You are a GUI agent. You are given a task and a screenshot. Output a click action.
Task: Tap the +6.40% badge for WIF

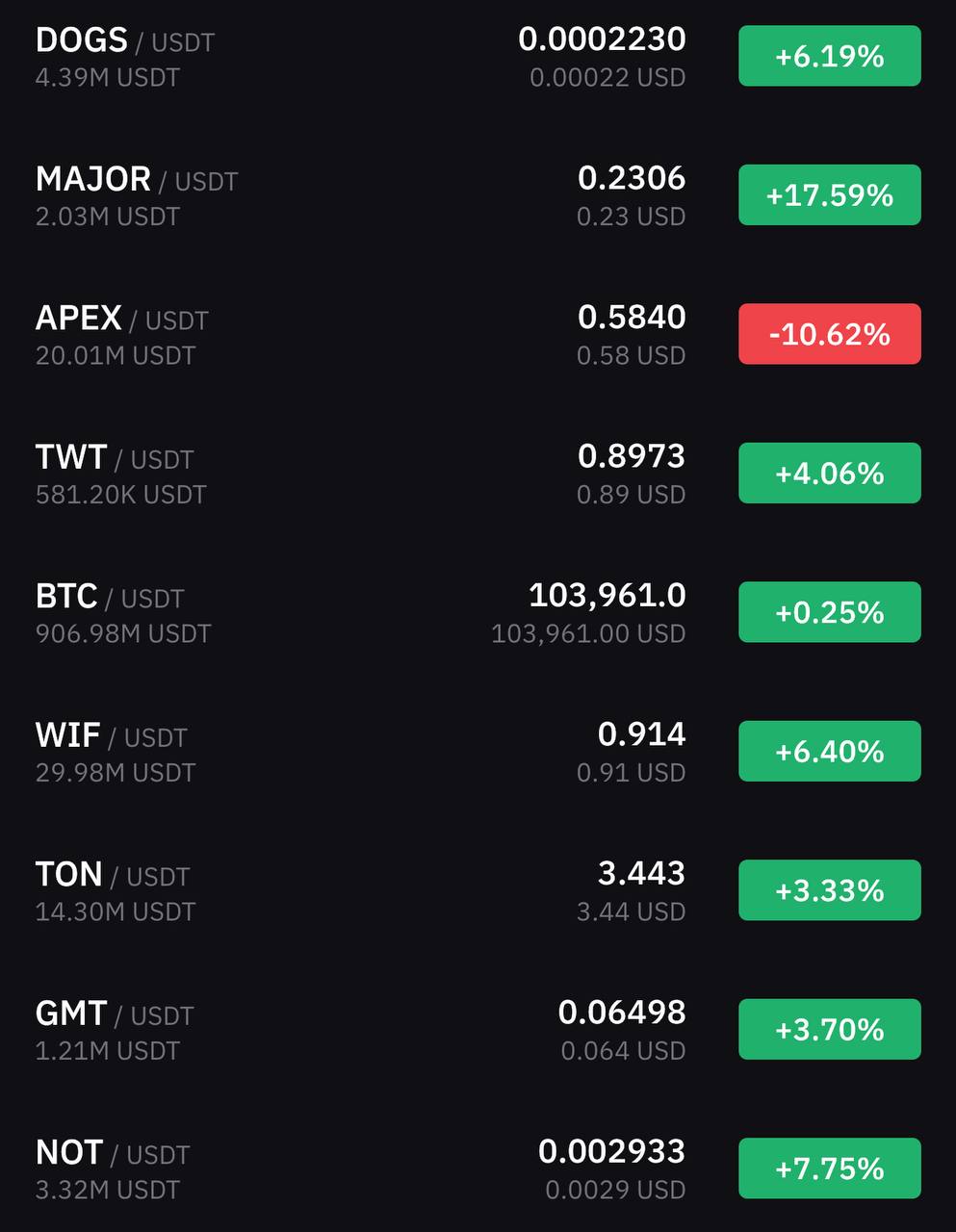coord(830,751)
